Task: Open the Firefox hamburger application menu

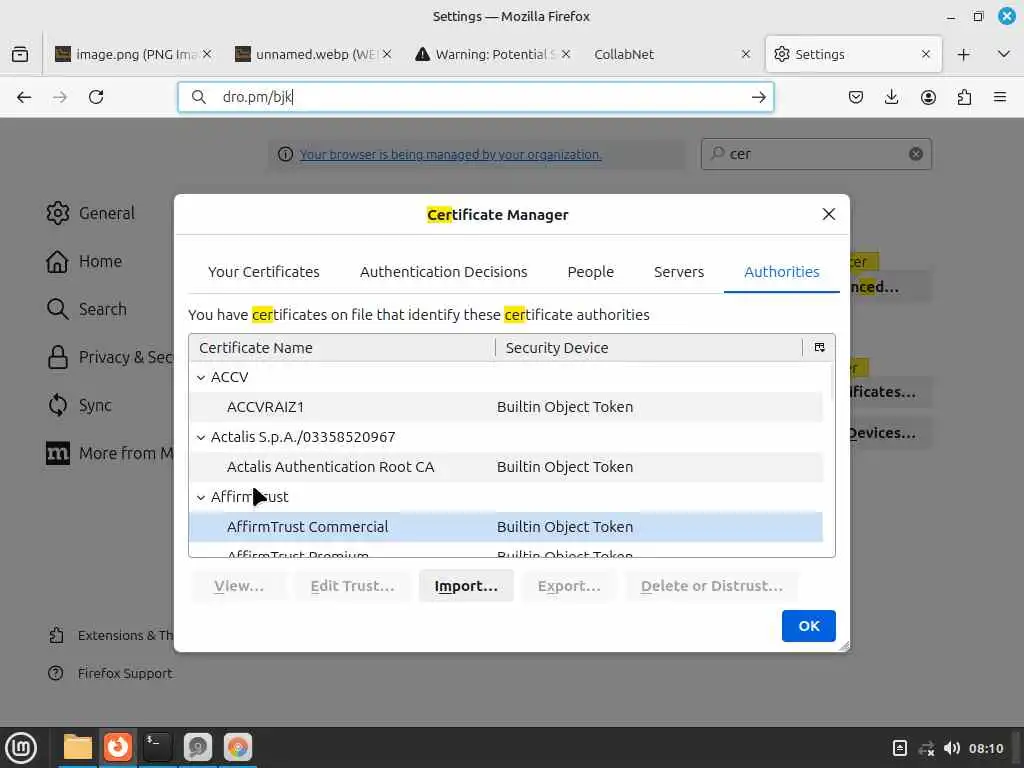Action: click(1000, 97)
